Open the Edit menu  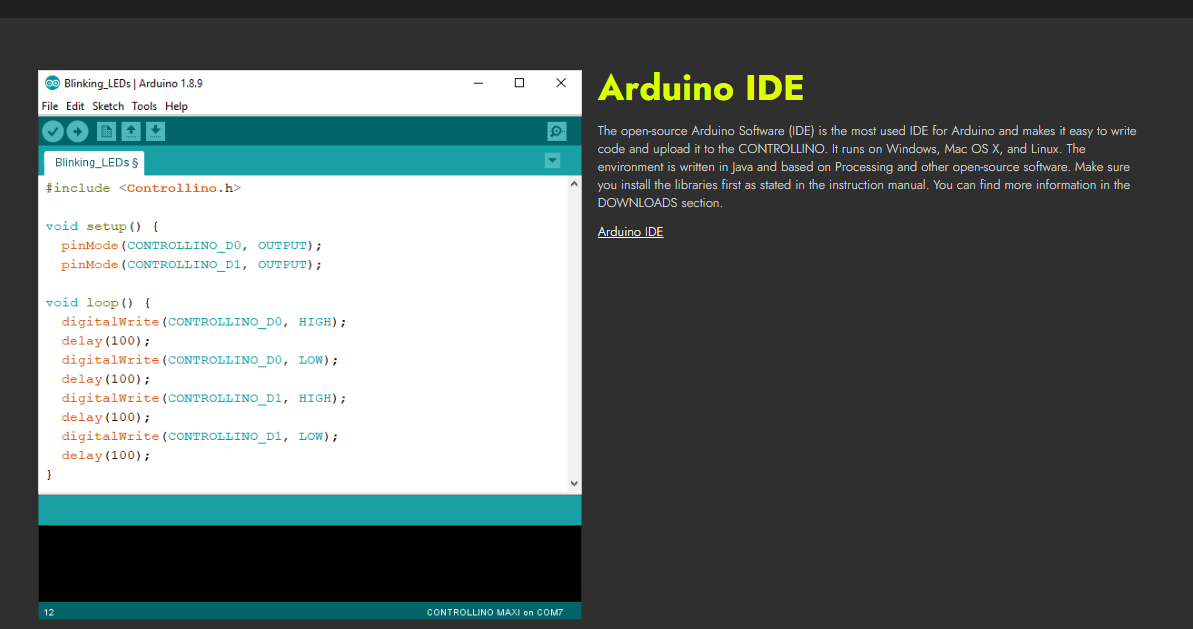tap(75, 106)
